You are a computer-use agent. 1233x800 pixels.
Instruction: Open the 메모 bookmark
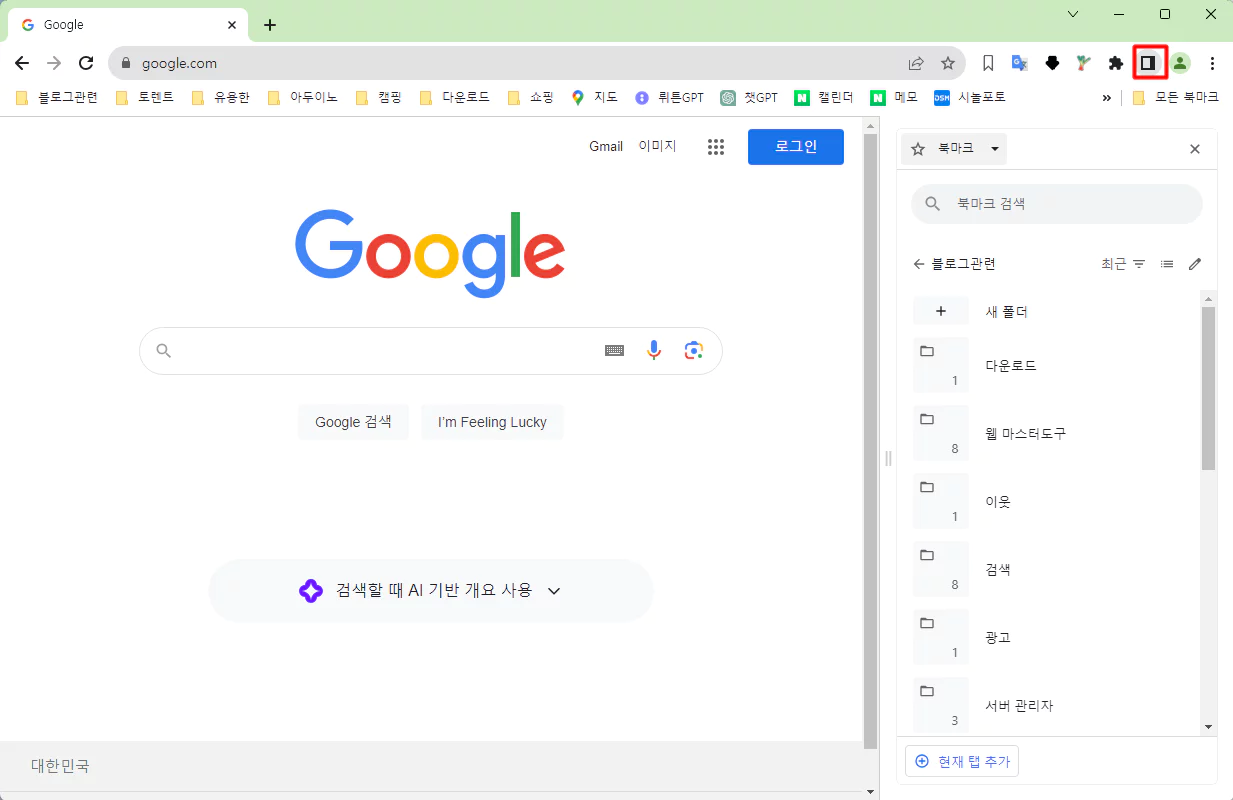[894, 97]
